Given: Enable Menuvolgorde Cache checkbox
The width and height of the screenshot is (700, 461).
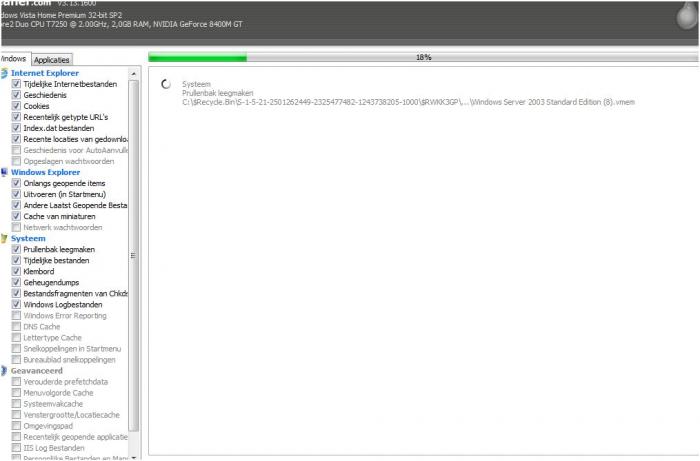Looking at the screenshot, I should pyautogui.click(x=17, y=393).
